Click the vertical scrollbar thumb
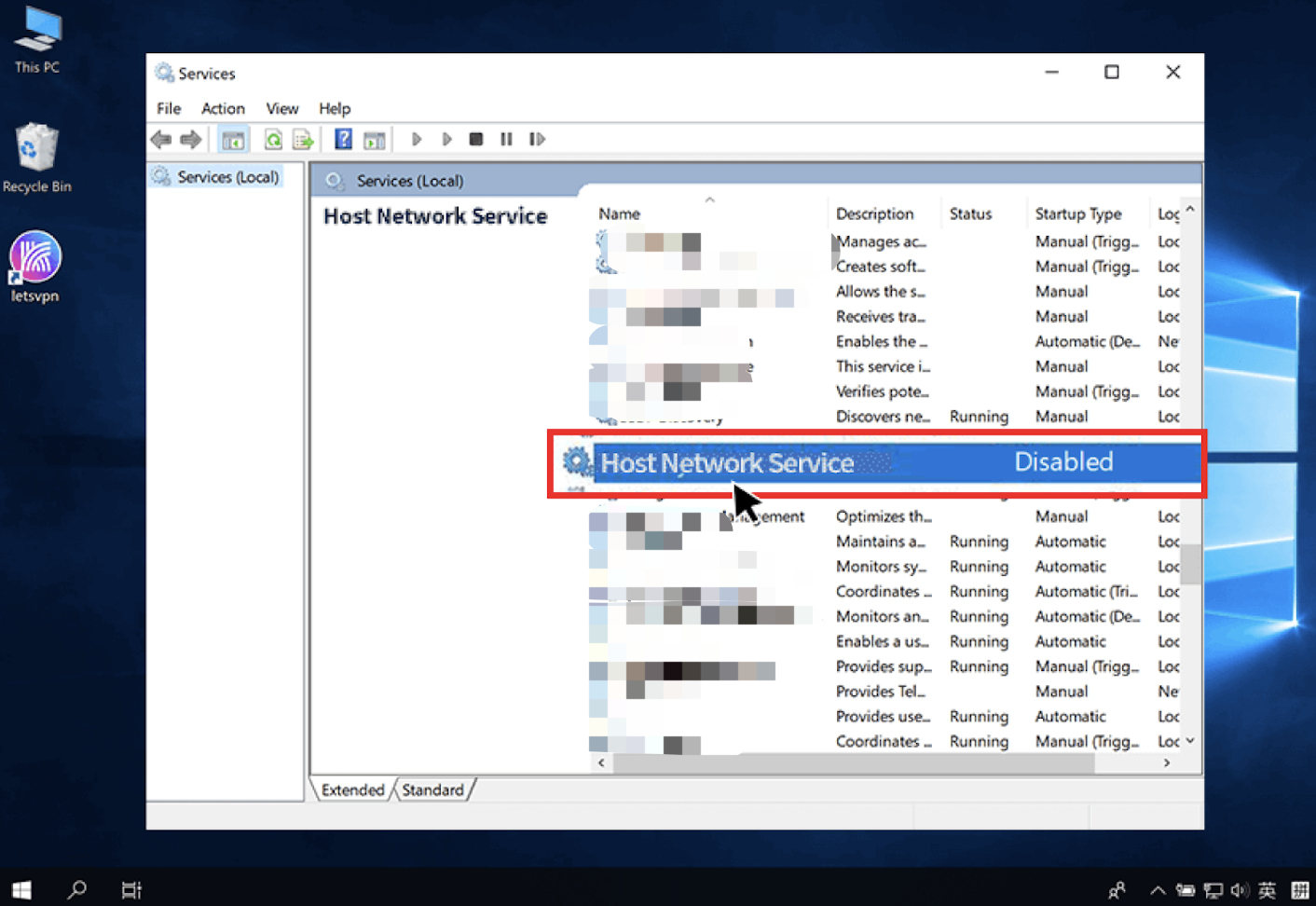1316x906 pixels. click(x=1190, y=563)
